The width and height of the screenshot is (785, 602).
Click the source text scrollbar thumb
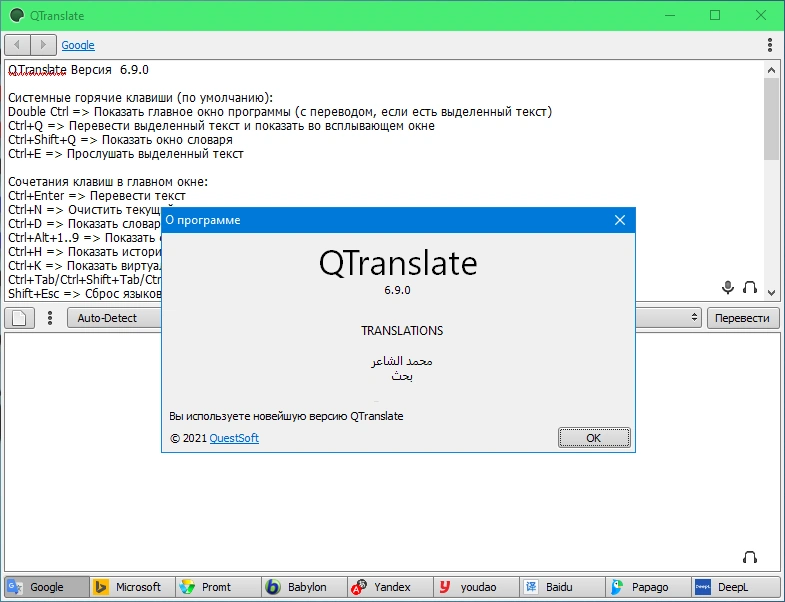(771, 119)
